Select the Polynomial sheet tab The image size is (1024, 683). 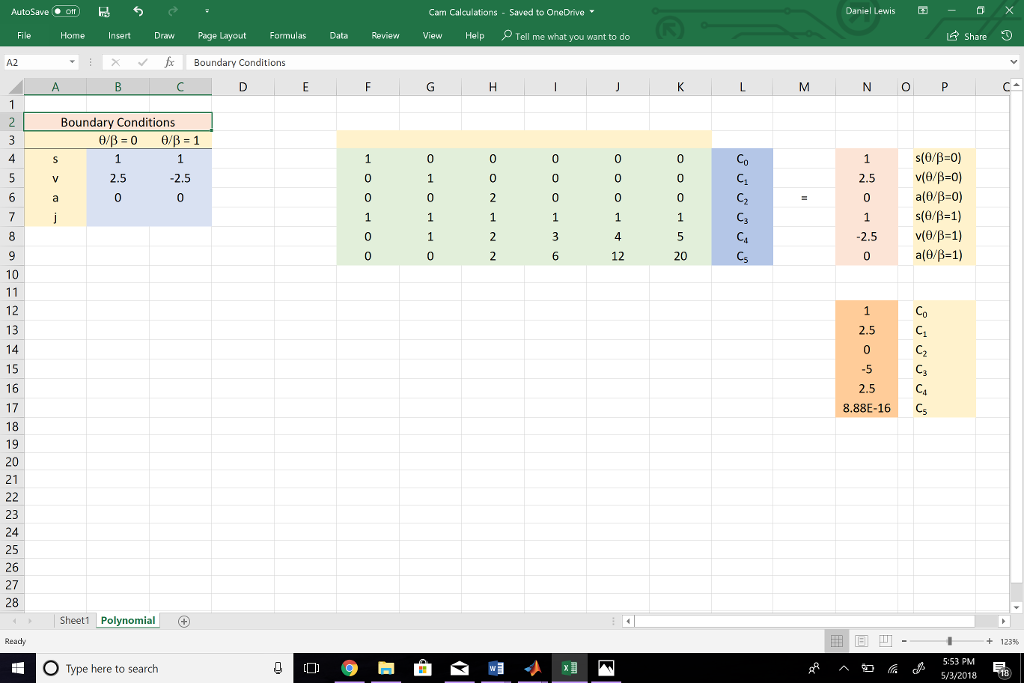click(128, 620)
